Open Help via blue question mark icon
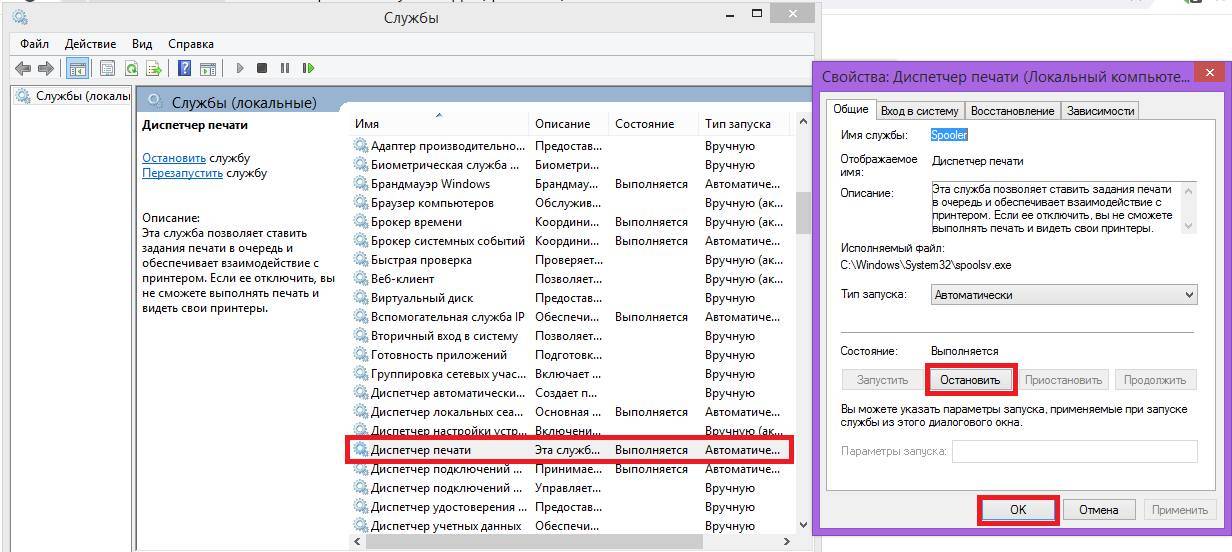 point(184,68)
